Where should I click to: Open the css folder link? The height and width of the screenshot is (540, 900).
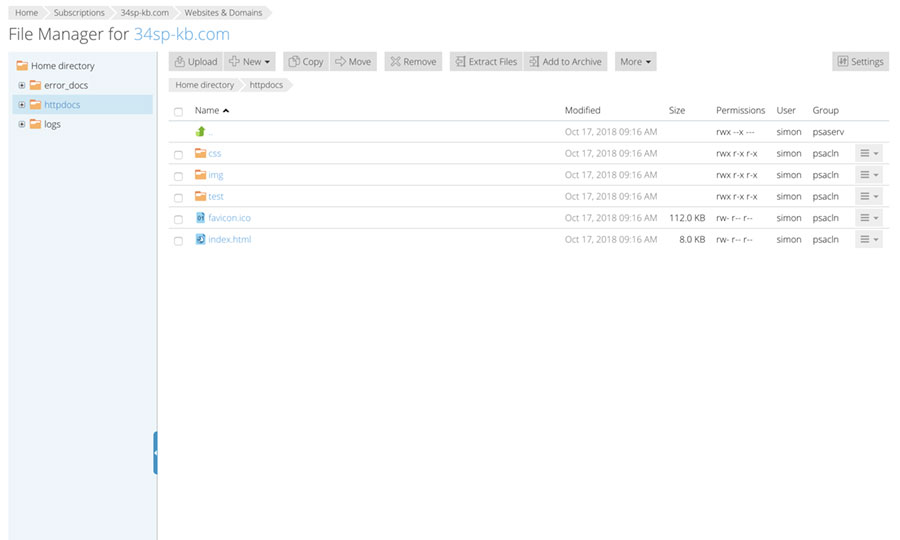[215, 153]
